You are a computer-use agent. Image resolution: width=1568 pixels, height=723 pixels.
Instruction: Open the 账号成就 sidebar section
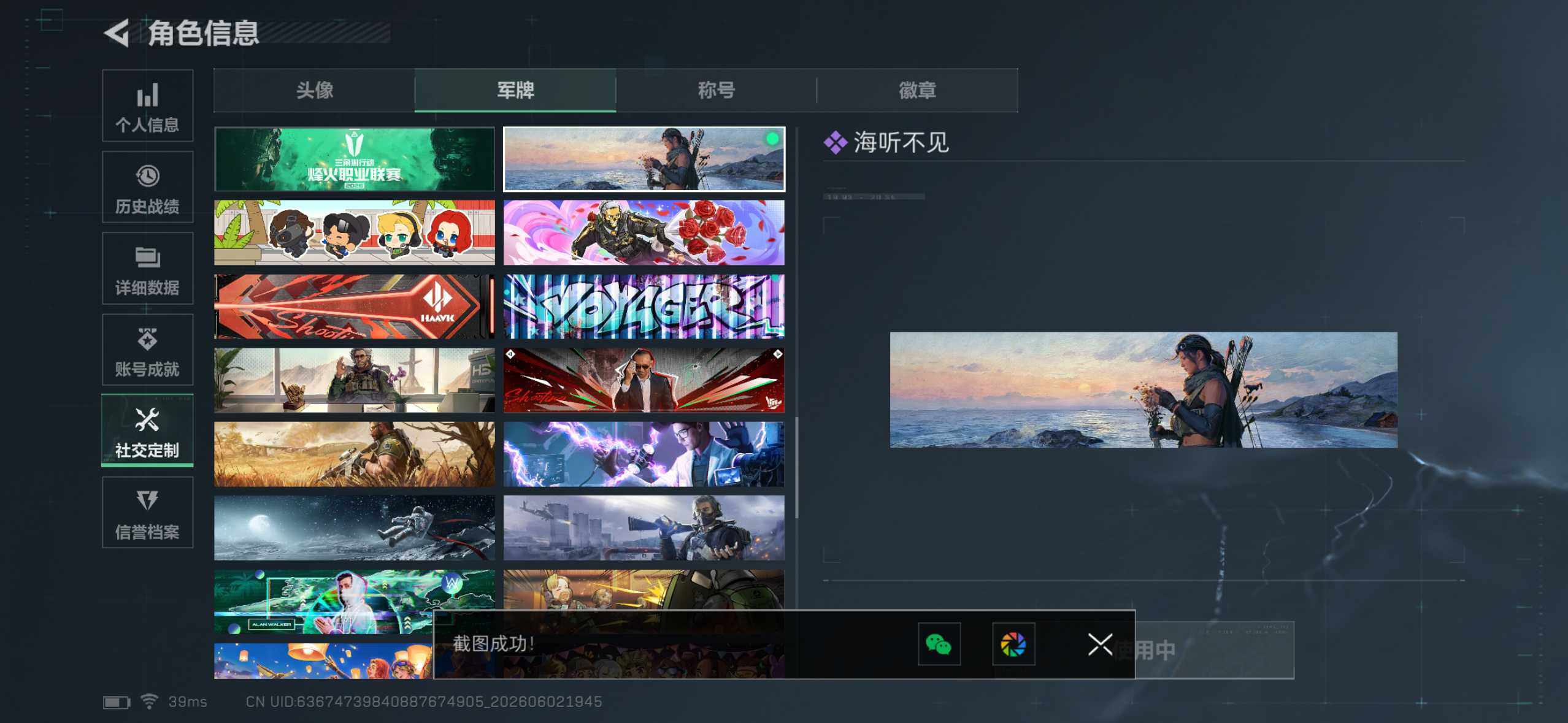(147, 350)
